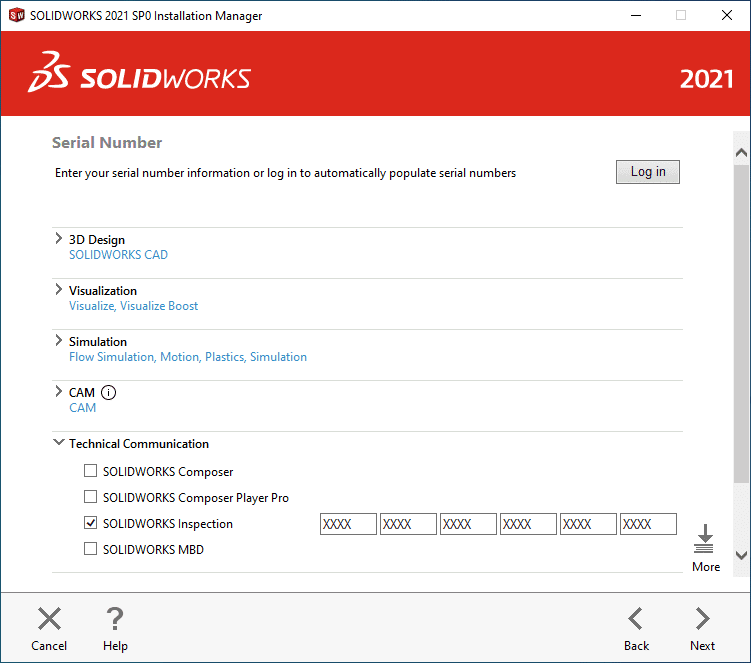Click the Log in button

(648, 172)
